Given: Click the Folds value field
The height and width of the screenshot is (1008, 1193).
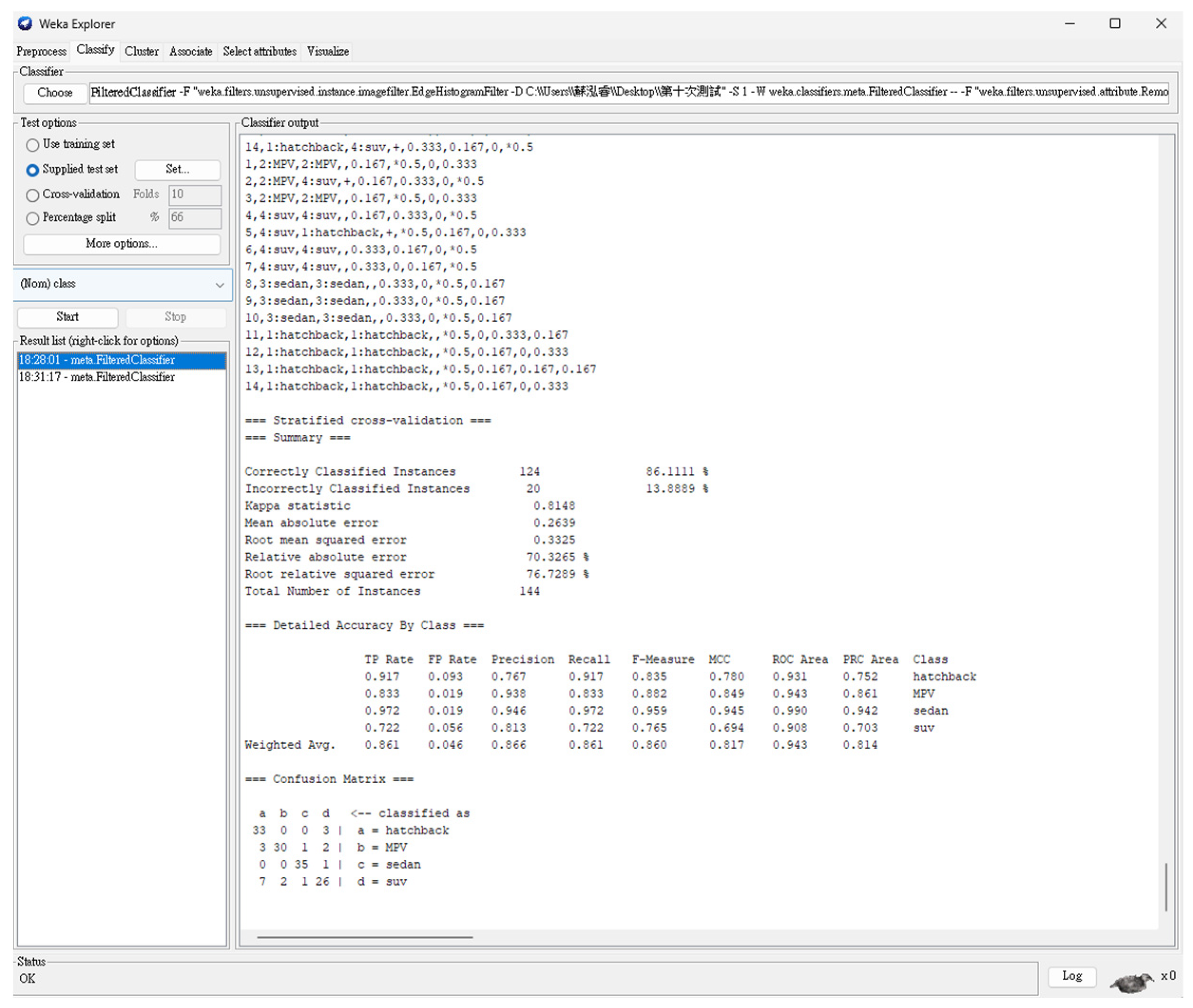Looking at the screenshot, I should coord(195,194).
